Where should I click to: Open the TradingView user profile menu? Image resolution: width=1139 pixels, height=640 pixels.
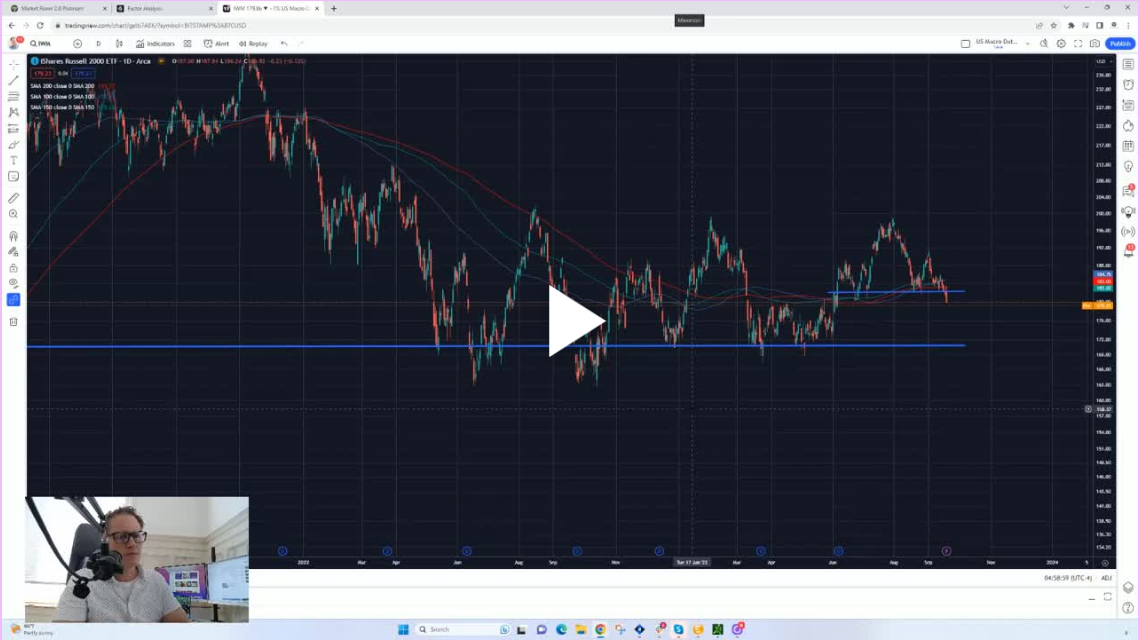pyautogui.click(x=14, y=44)
